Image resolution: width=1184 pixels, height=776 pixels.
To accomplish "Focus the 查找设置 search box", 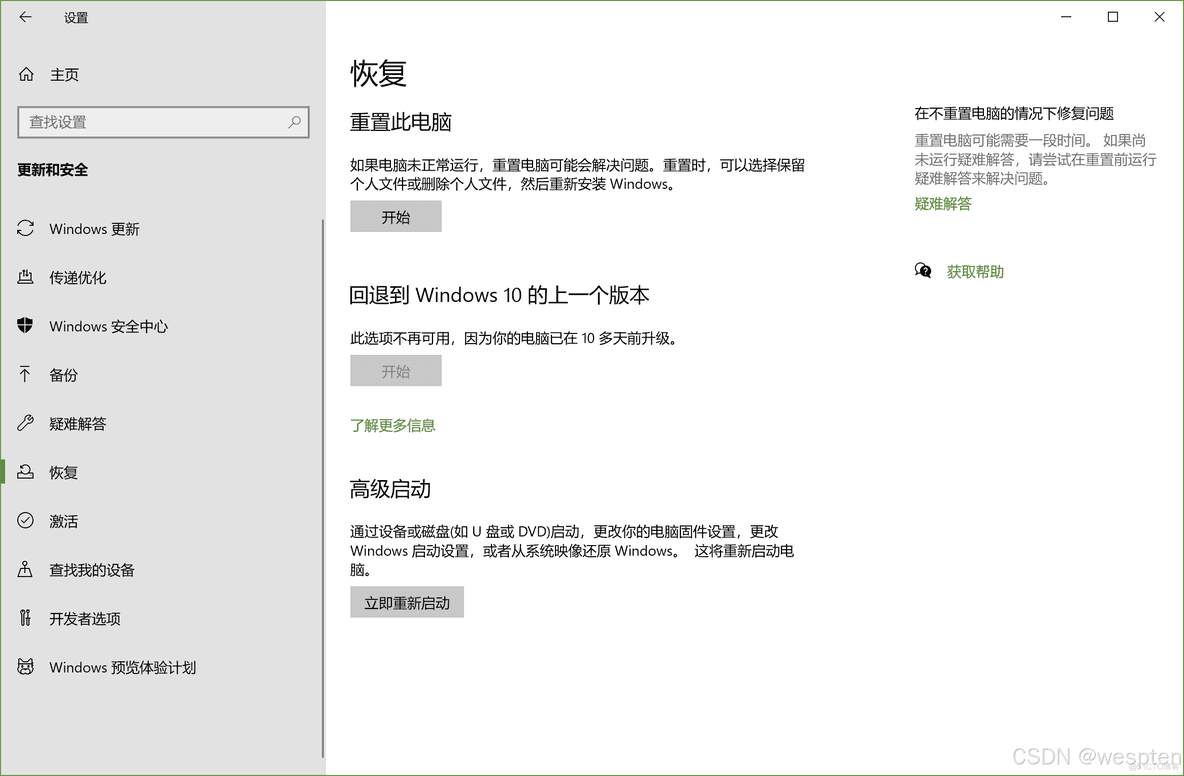I will (x=163, y=122).
